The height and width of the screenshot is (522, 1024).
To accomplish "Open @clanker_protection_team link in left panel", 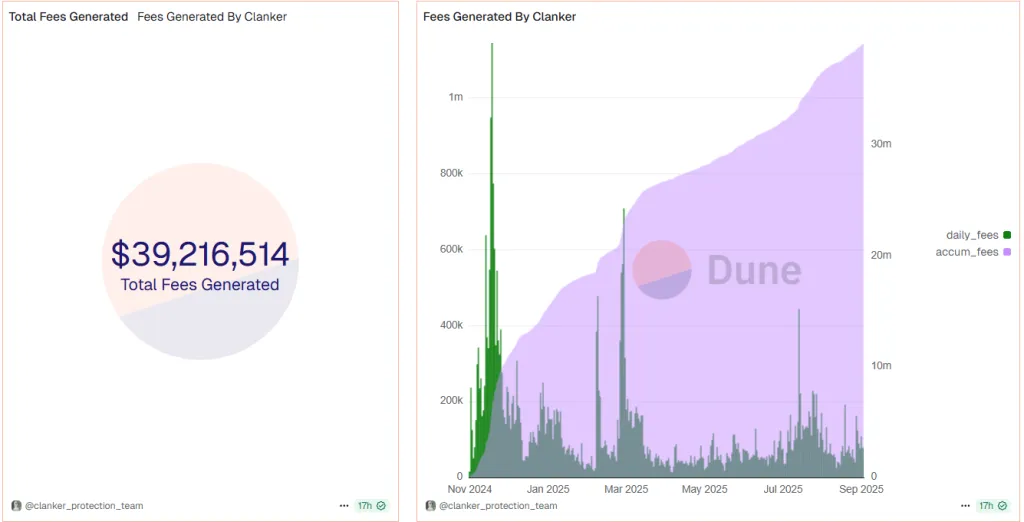I will [x=84, y=506].
